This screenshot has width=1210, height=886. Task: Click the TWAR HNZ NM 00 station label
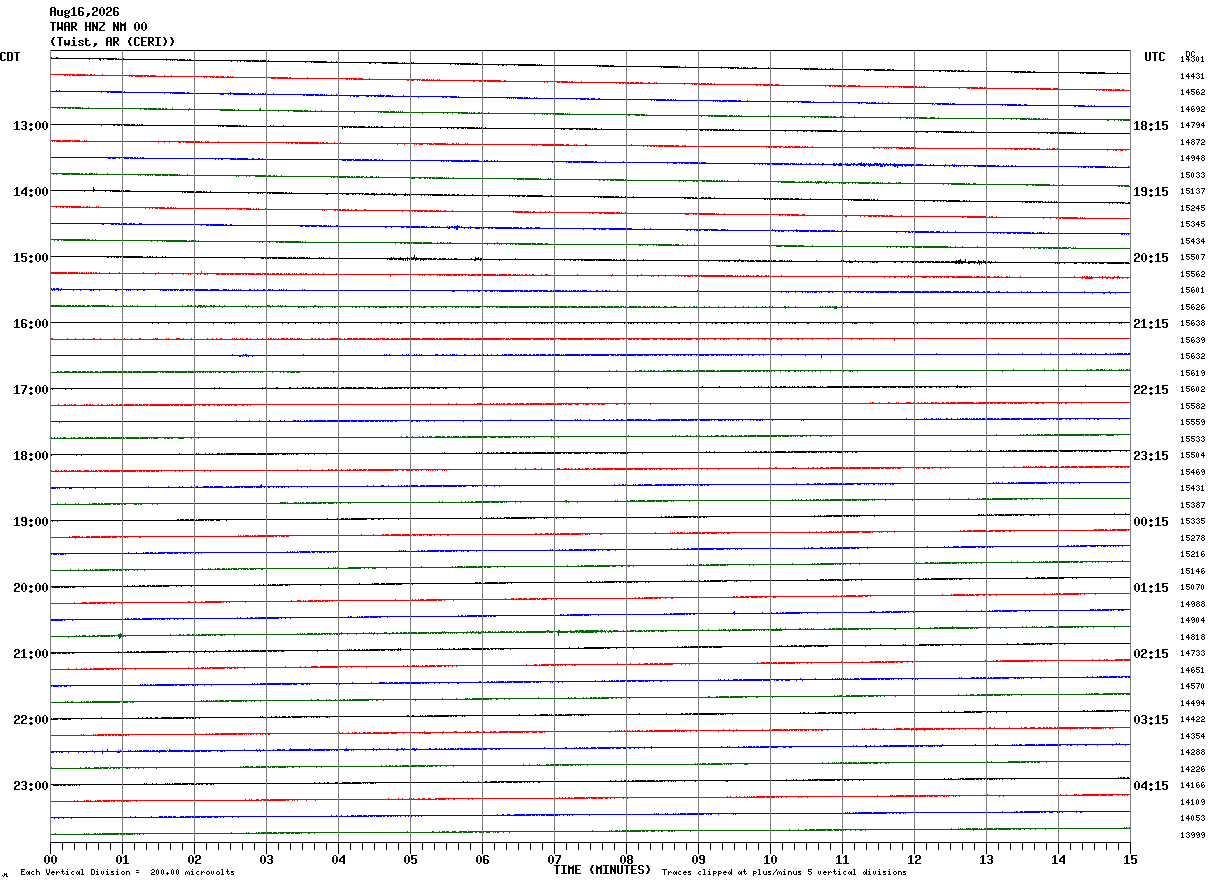point(98,27)
